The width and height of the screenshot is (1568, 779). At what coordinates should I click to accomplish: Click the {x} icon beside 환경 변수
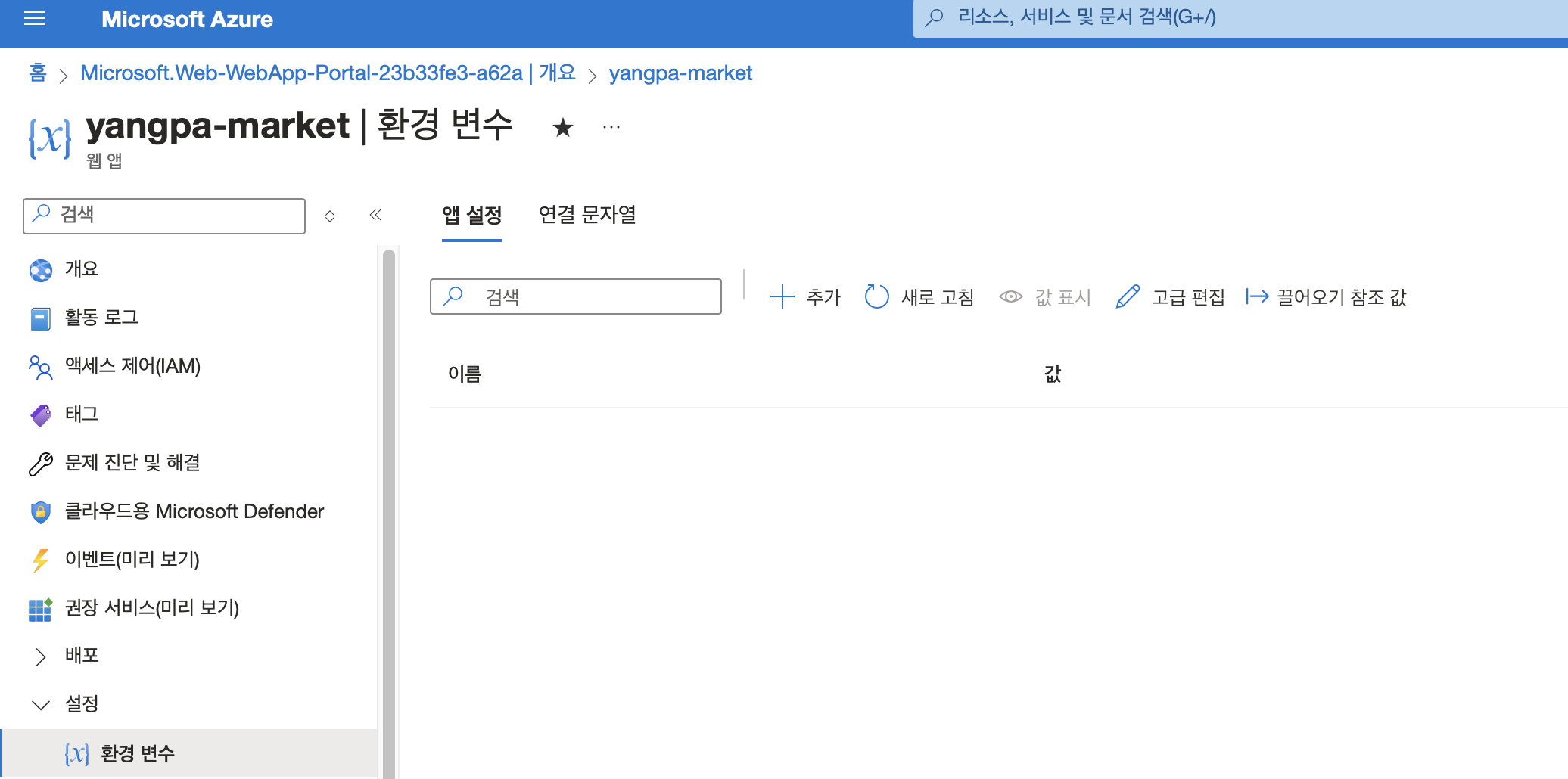pos(77,754)
